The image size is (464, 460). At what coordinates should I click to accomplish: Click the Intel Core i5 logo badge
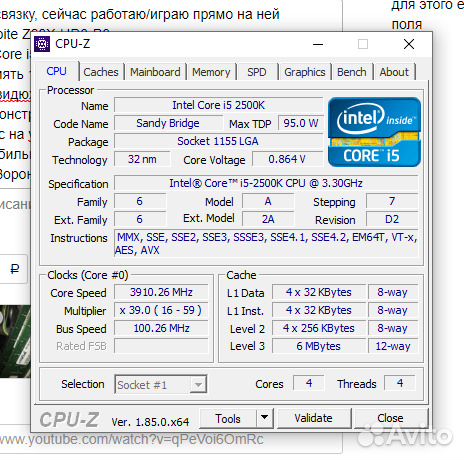pos(374,132)
